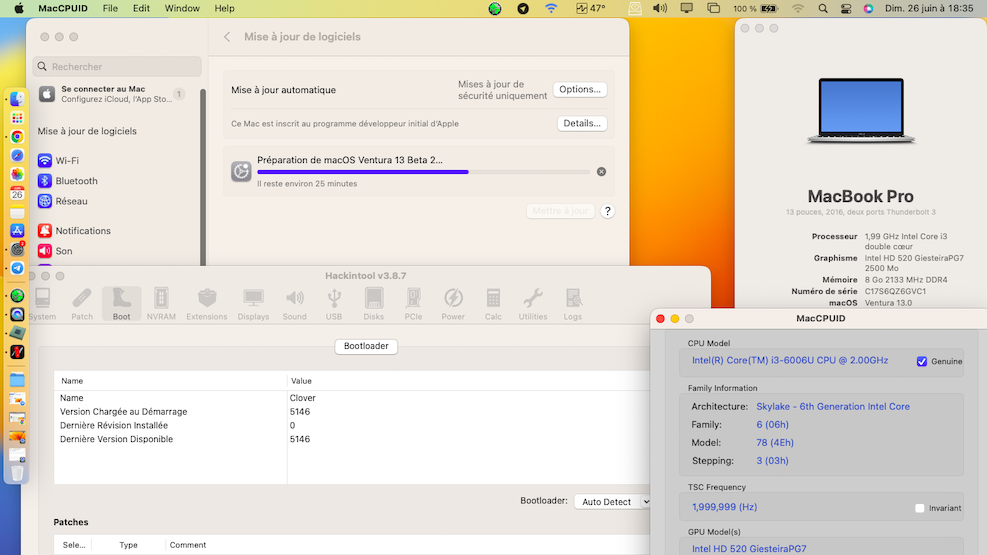Open the Window menu

[x=182, y=8]
